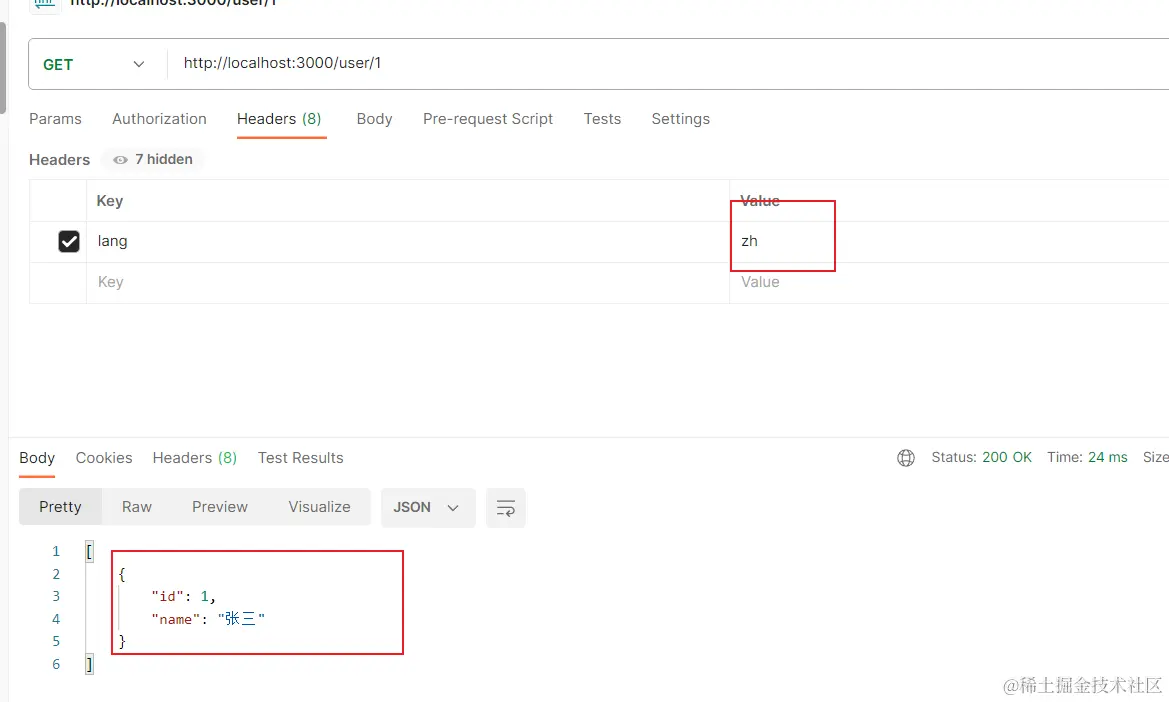Open the JSON format dropdown
The height and width of the screenshot is (702, 1169).
[428, 507]
